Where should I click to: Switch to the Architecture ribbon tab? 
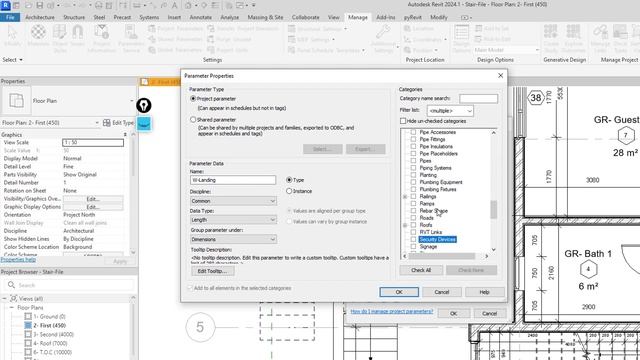pos(40,17)
